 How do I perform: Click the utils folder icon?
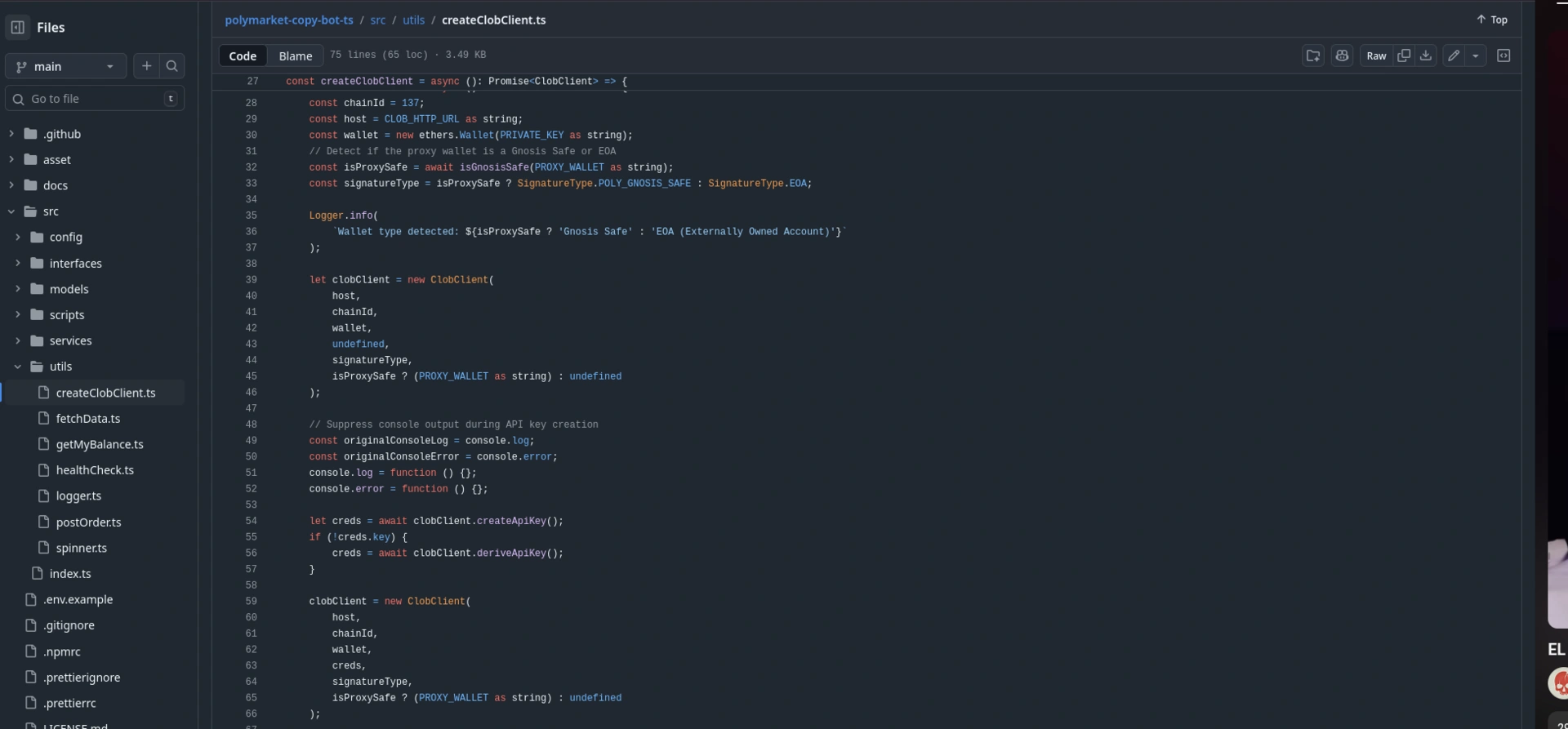tap(38, 367)
